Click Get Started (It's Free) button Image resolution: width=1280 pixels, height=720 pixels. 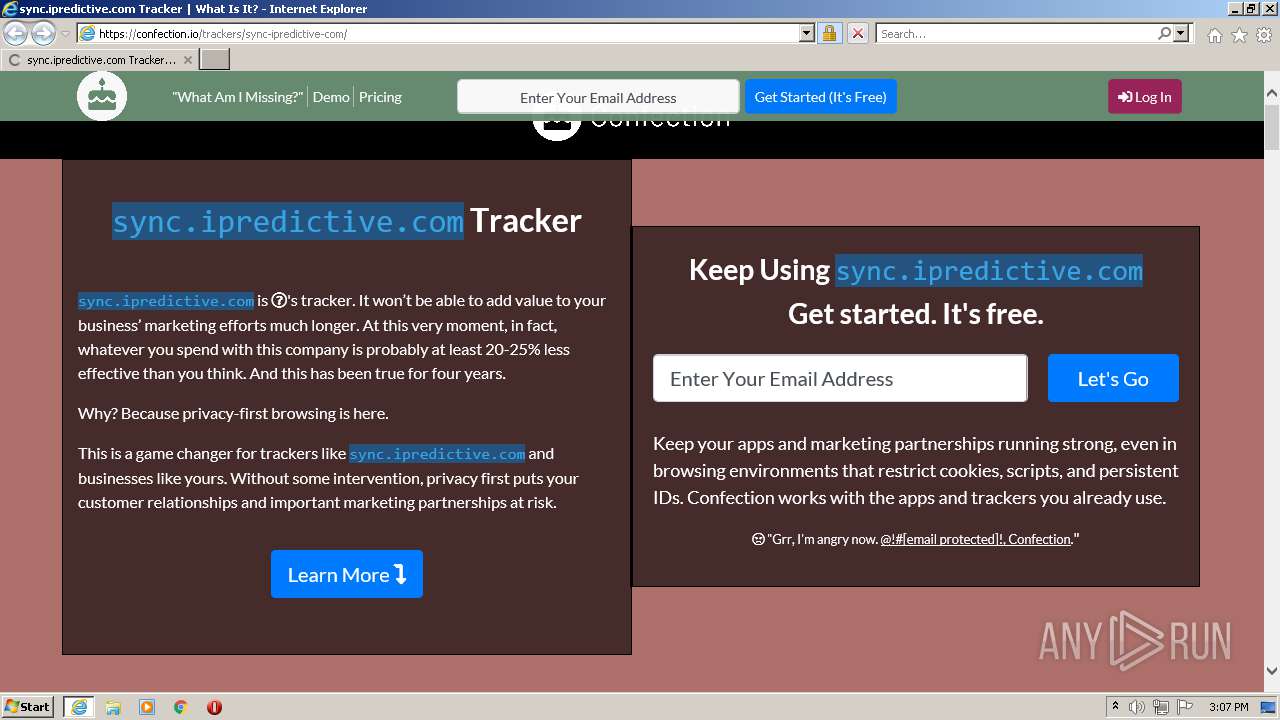[820, 97]
